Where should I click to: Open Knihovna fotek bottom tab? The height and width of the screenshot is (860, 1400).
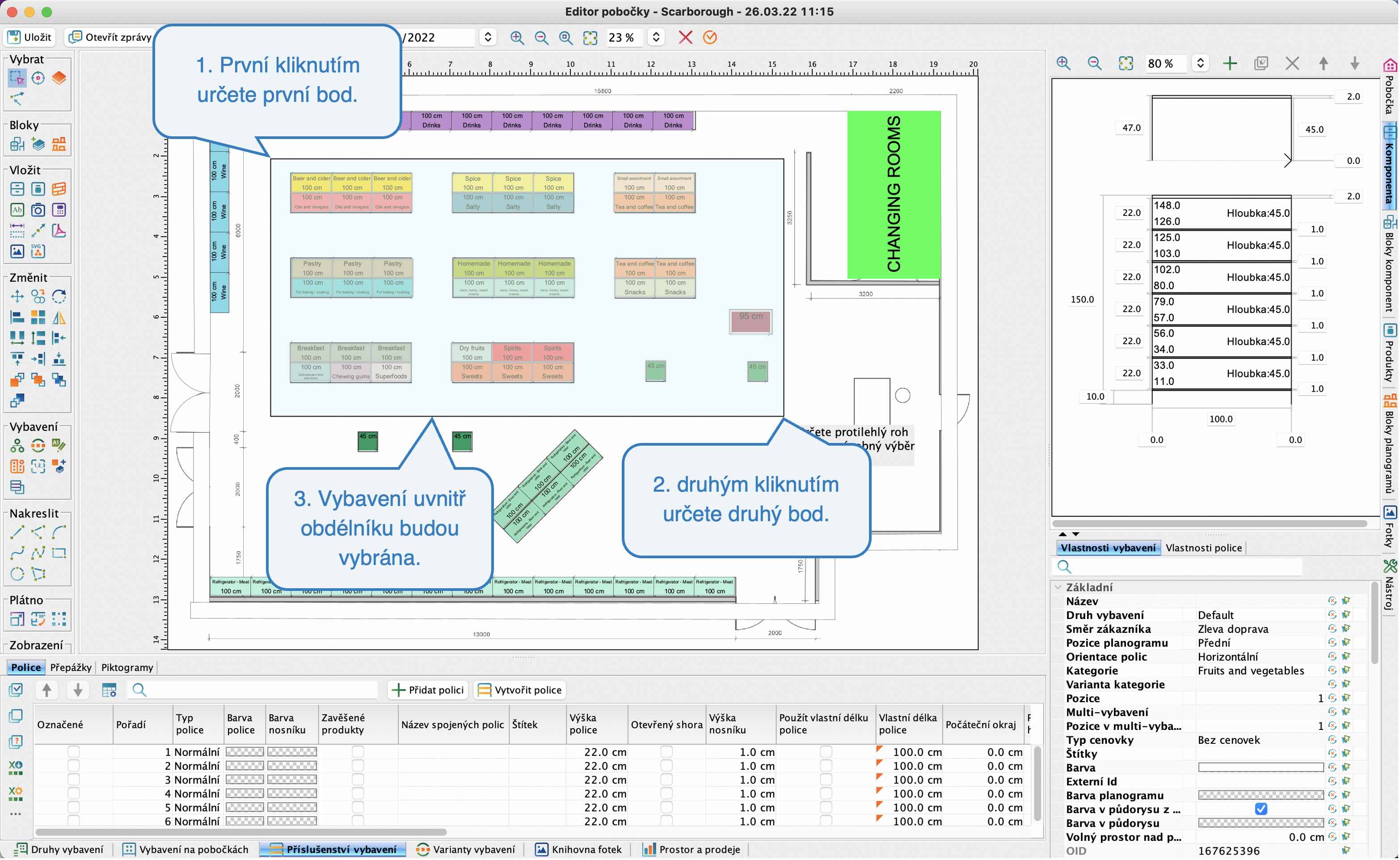pos(579,850)
